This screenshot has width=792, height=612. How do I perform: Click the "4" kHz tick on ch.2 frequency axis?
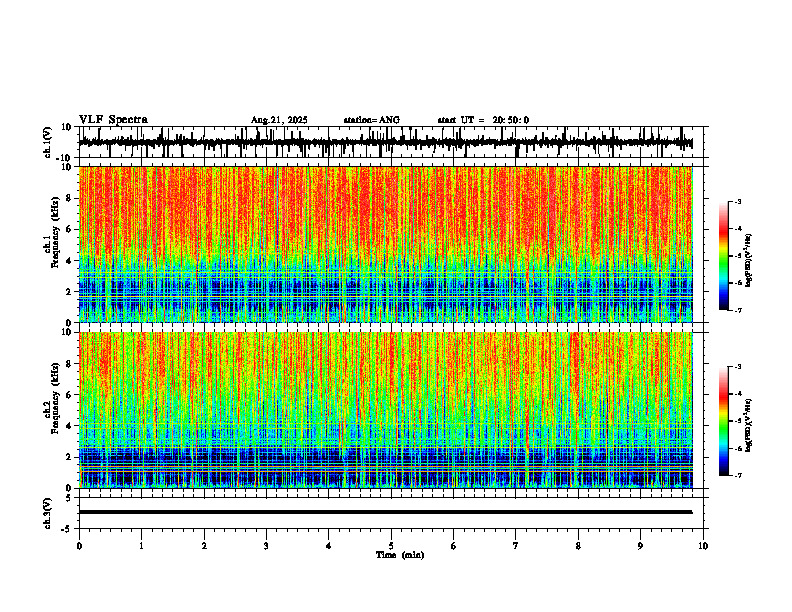click(69, 426)
